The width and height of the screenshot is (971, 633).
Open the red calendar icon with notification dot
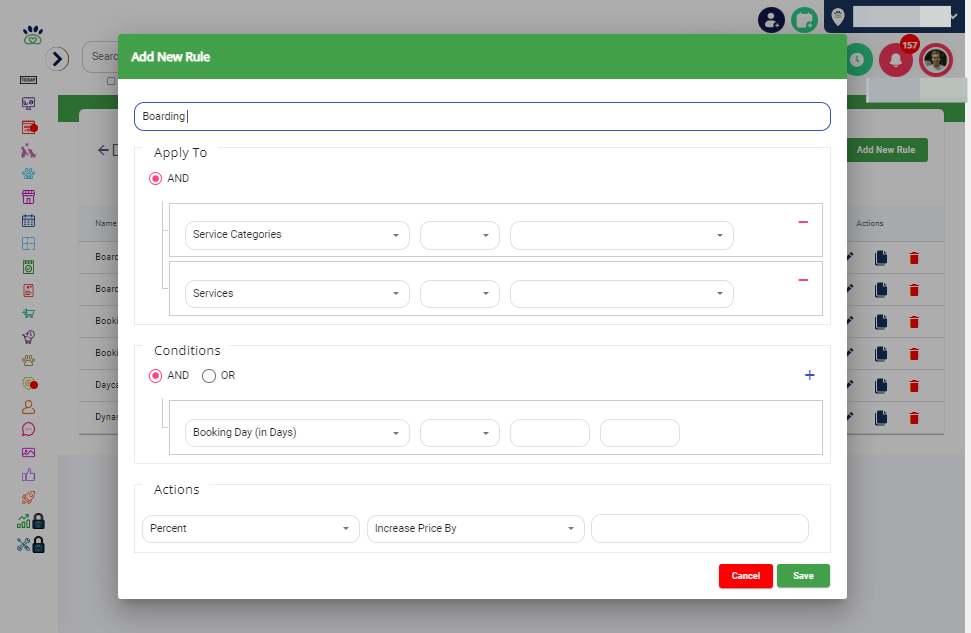pyautogui.click(x=29, y=128)
